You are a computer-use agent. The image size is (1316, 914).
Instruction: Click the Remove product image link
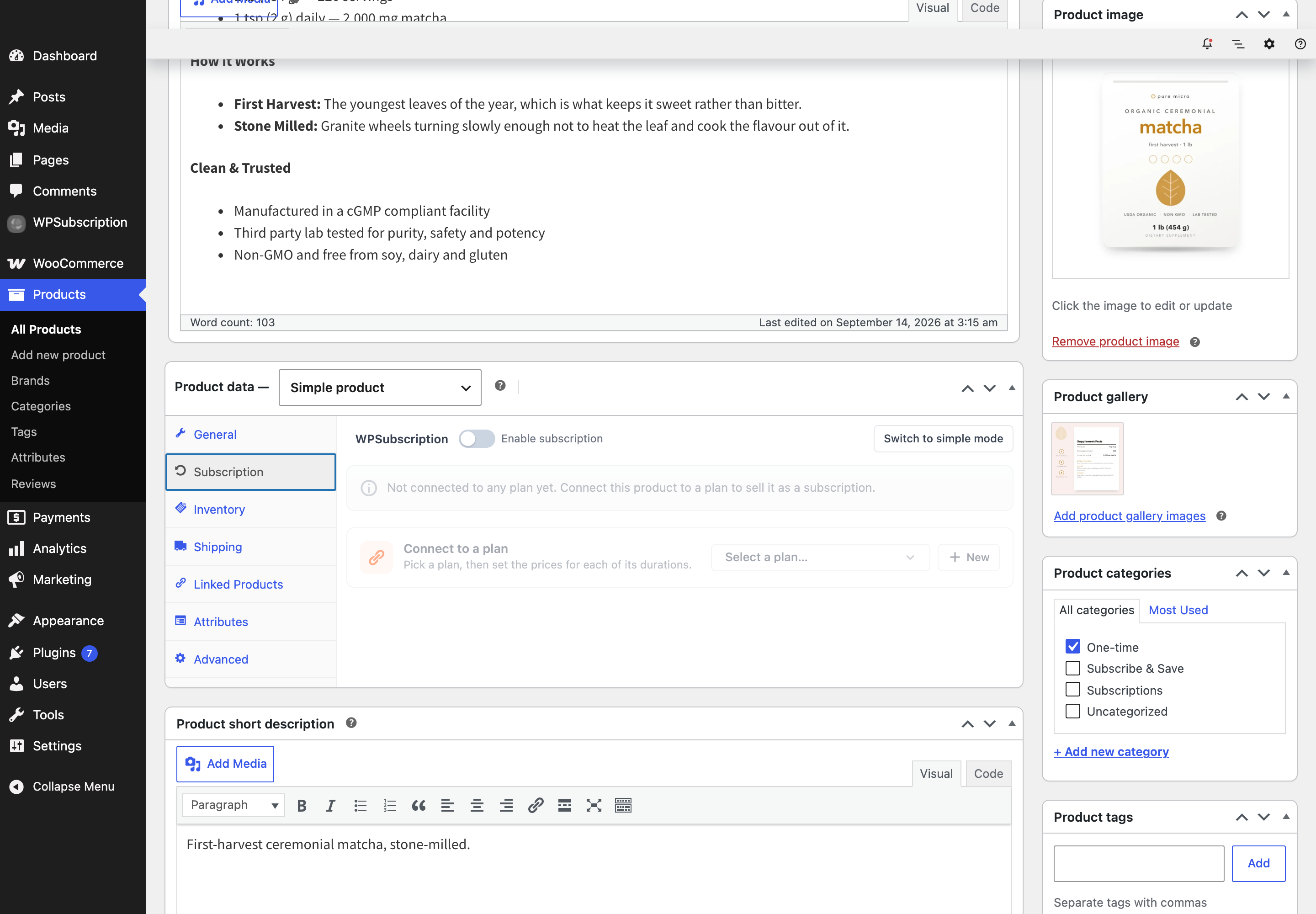[x=1115, y=341]
